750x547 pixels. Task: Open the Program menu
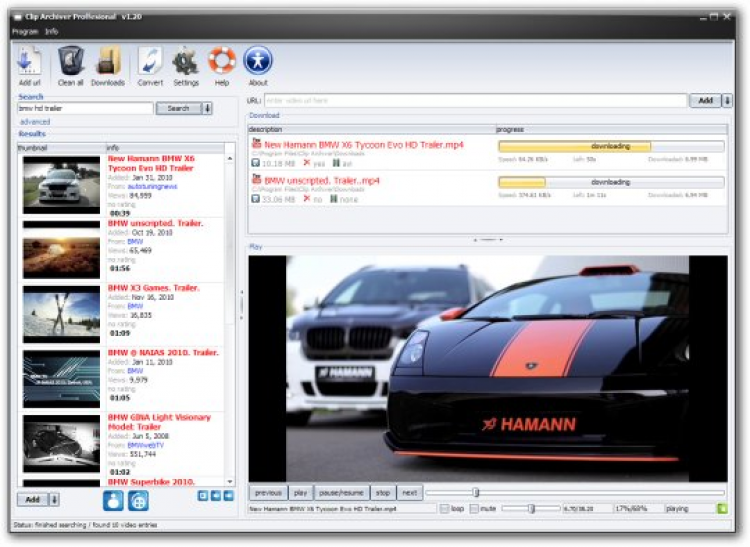click(25, 32)
